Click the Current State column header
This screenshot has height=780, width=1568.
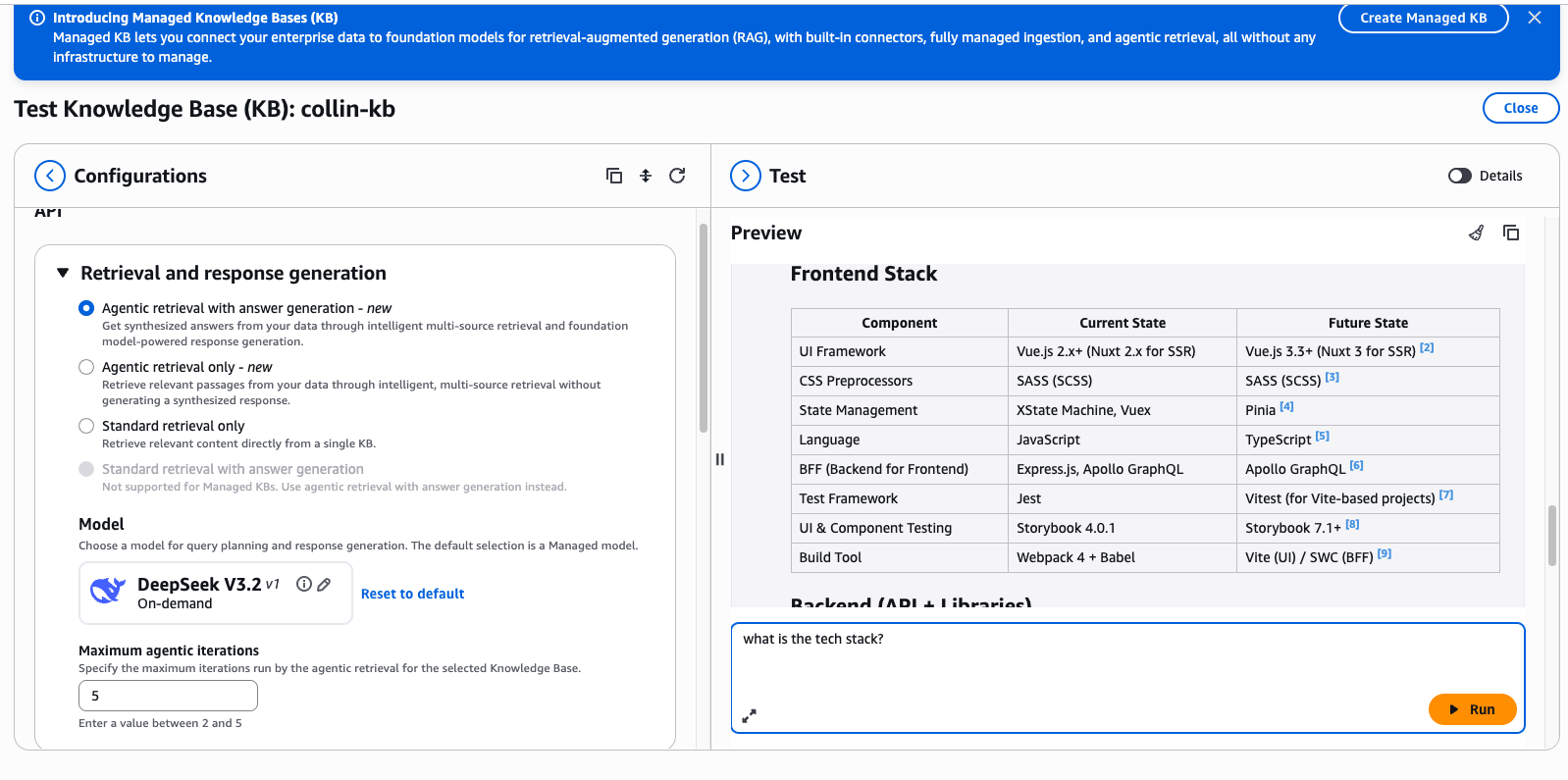point(1123,323)
